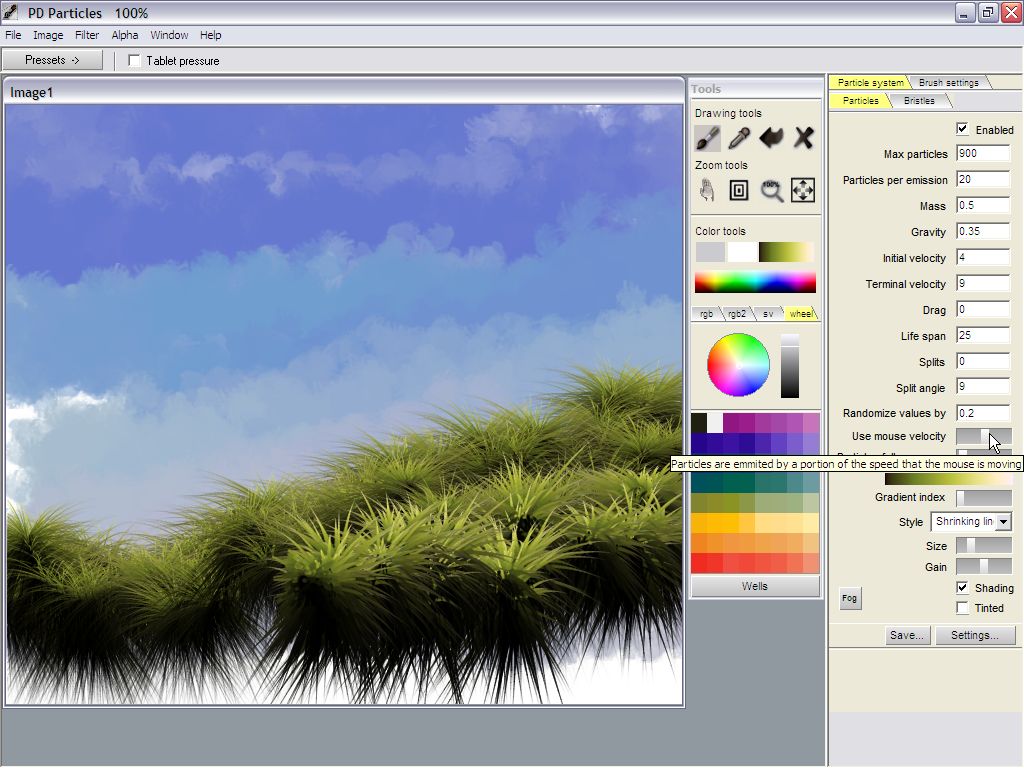The width and height of the screenshot is (1024, 768).
Task: Select the eyedropper color picker tool
Action: 739,137
